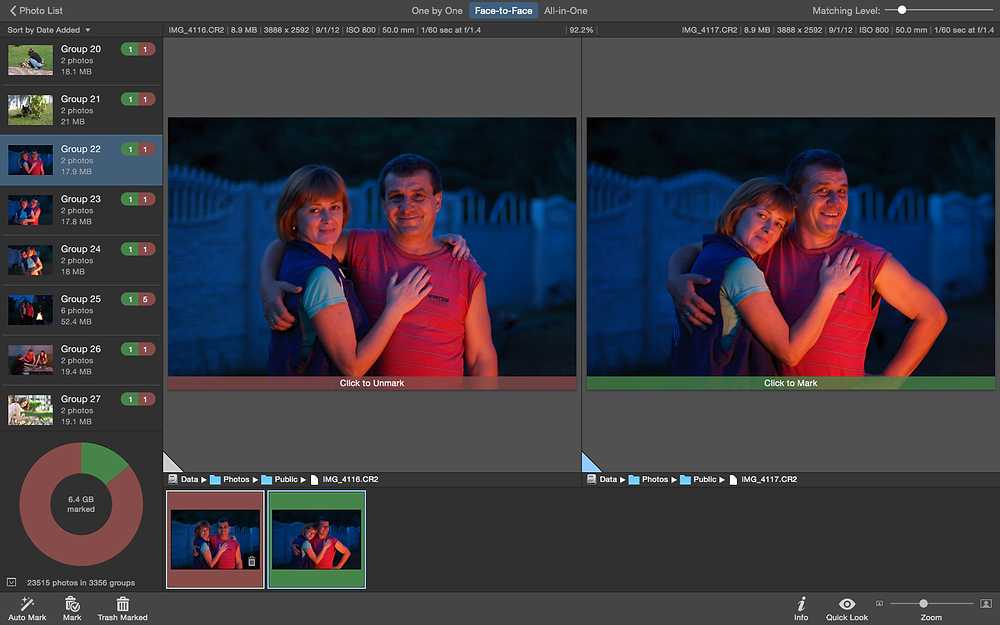
Task: Select Group 25 in the sidebar
Action: coord(81,310)
